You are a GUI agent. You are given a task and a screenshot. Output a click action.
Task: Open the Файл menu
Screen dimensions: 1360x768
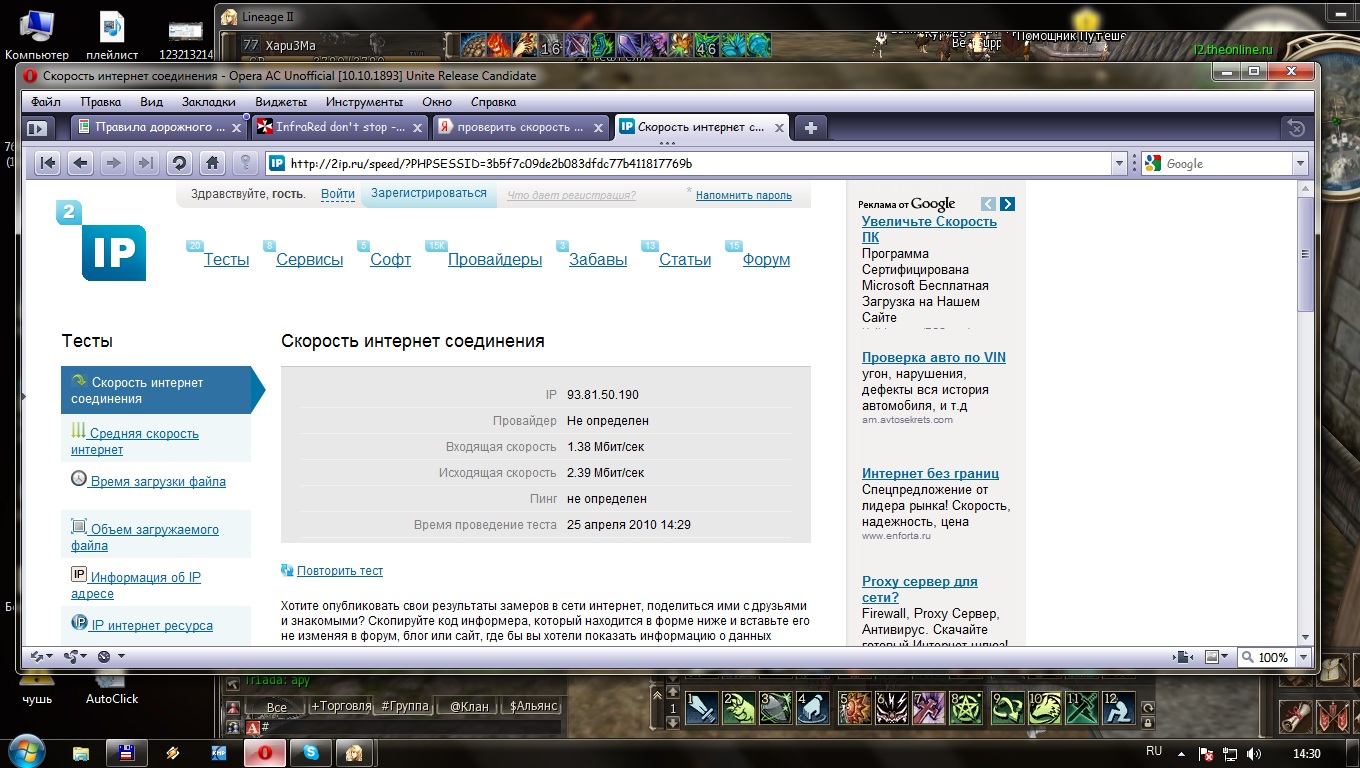pyautogui.click(x=46, y=101)
